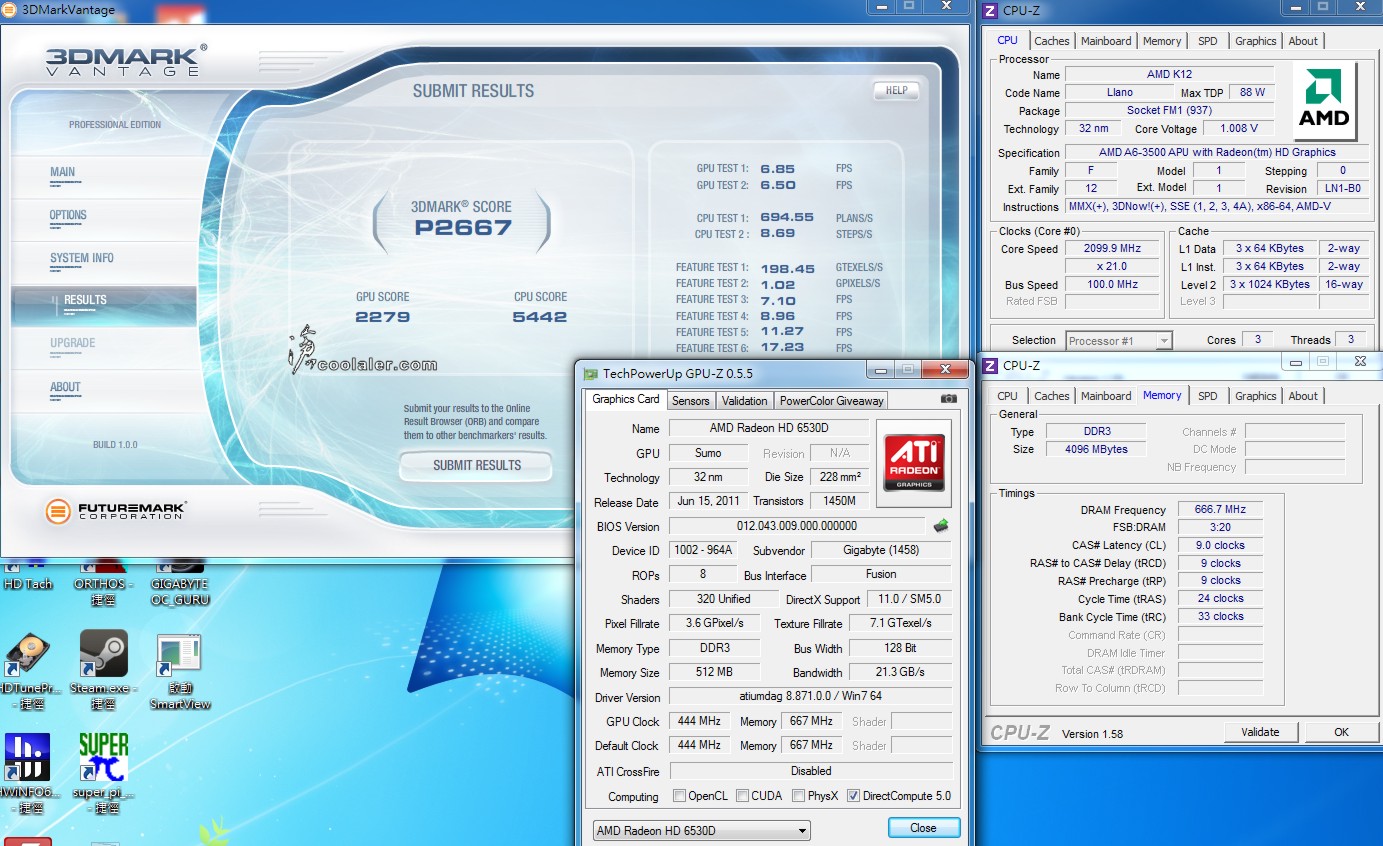Viewport: 1383px width, 846px height.
Task: Select the HD Tach desktop shortcut label
Action: click(28, 584)
